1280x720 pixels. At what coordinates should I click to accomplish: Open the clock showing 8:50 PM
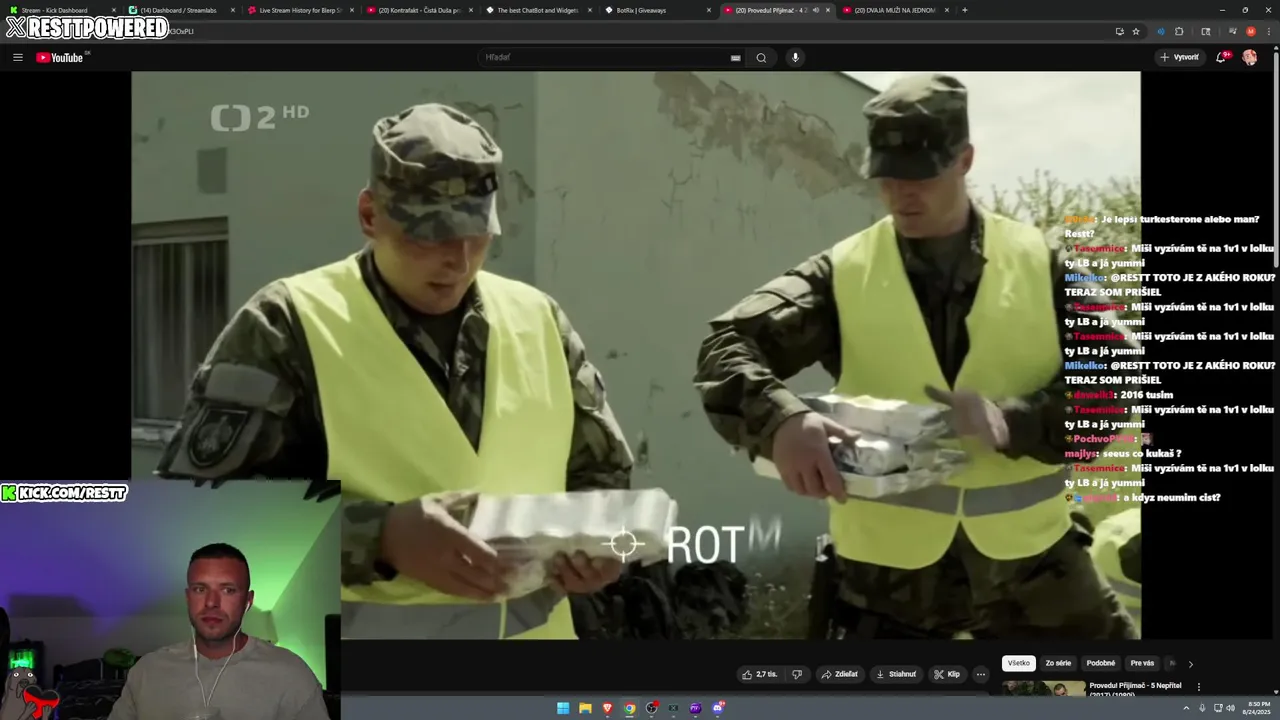(1258, 708)
